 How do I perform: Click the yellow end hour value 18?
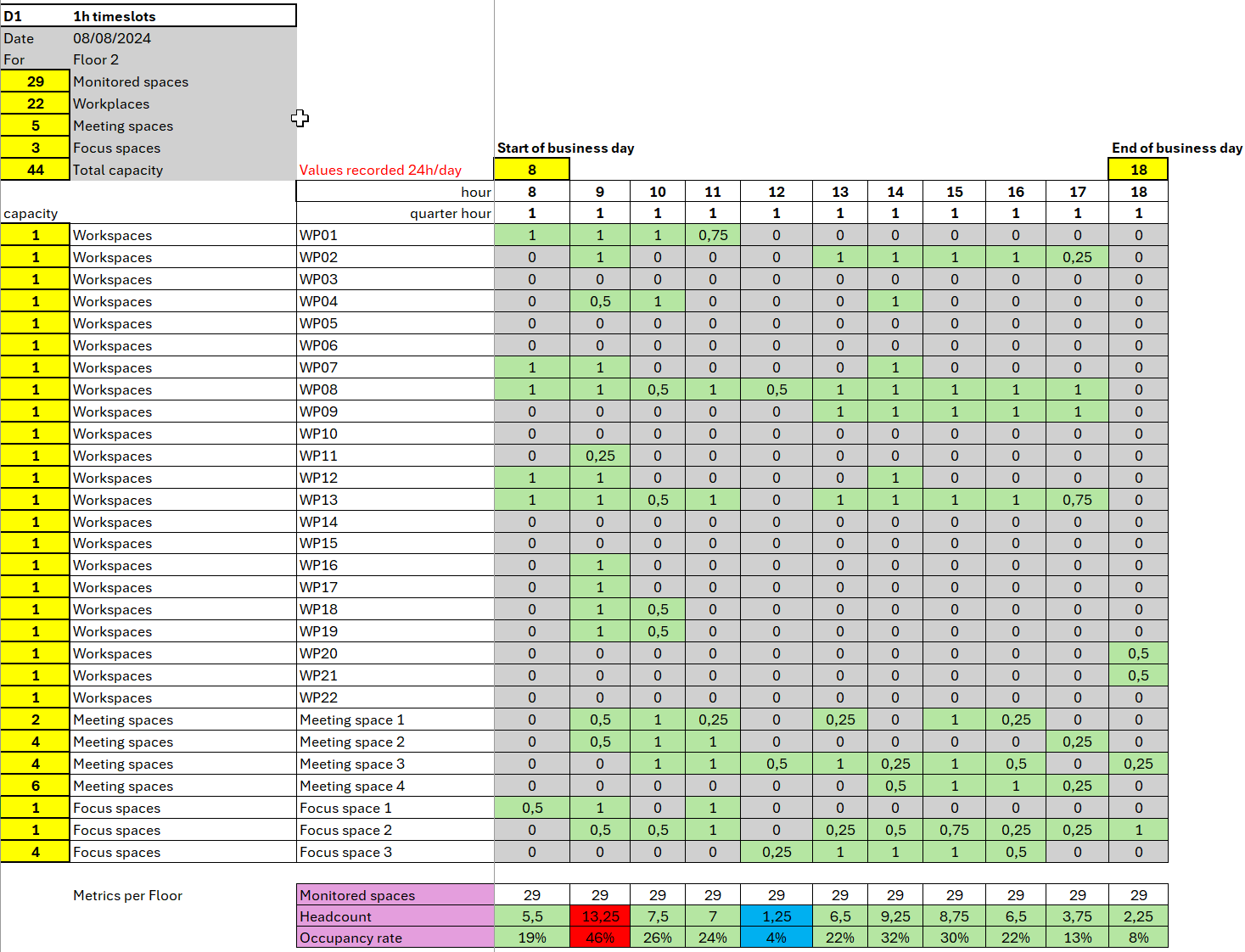click(1139, 170)
